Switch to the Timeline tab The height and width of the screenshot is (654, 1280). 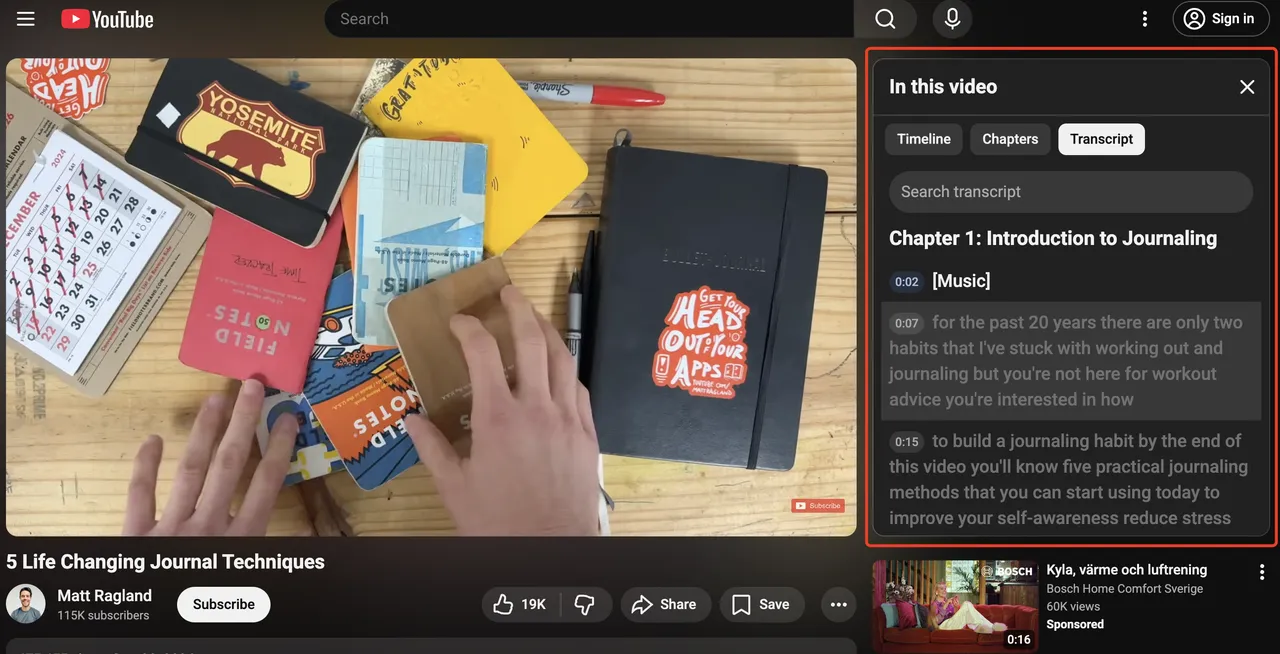click(x=924, y=139)
